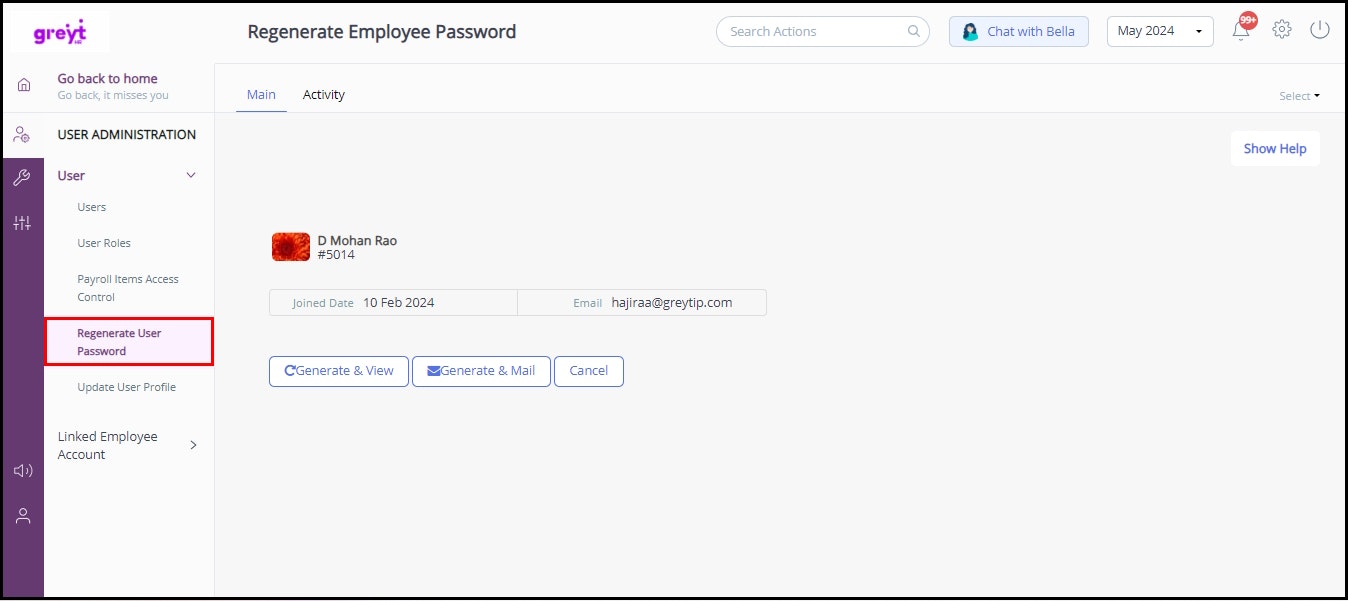This screenshot has height=601, width=1348.
Task: Click the search magnifier icon
Action: [x=914, y=31]
